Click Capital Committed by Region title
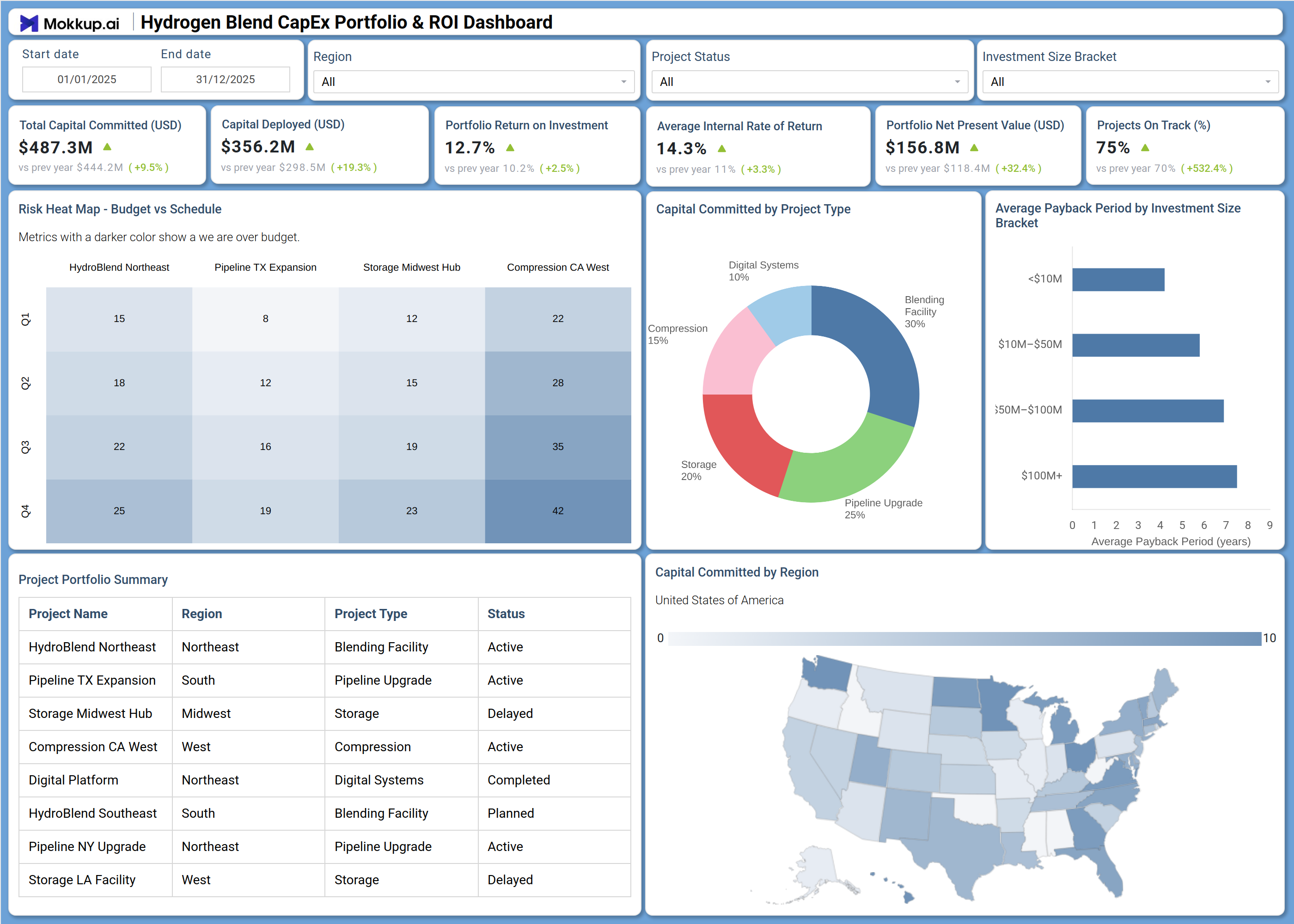Image resolution: width=1294 pixels, height=924 pixels. pyautogui.click(x=737, y=572)
